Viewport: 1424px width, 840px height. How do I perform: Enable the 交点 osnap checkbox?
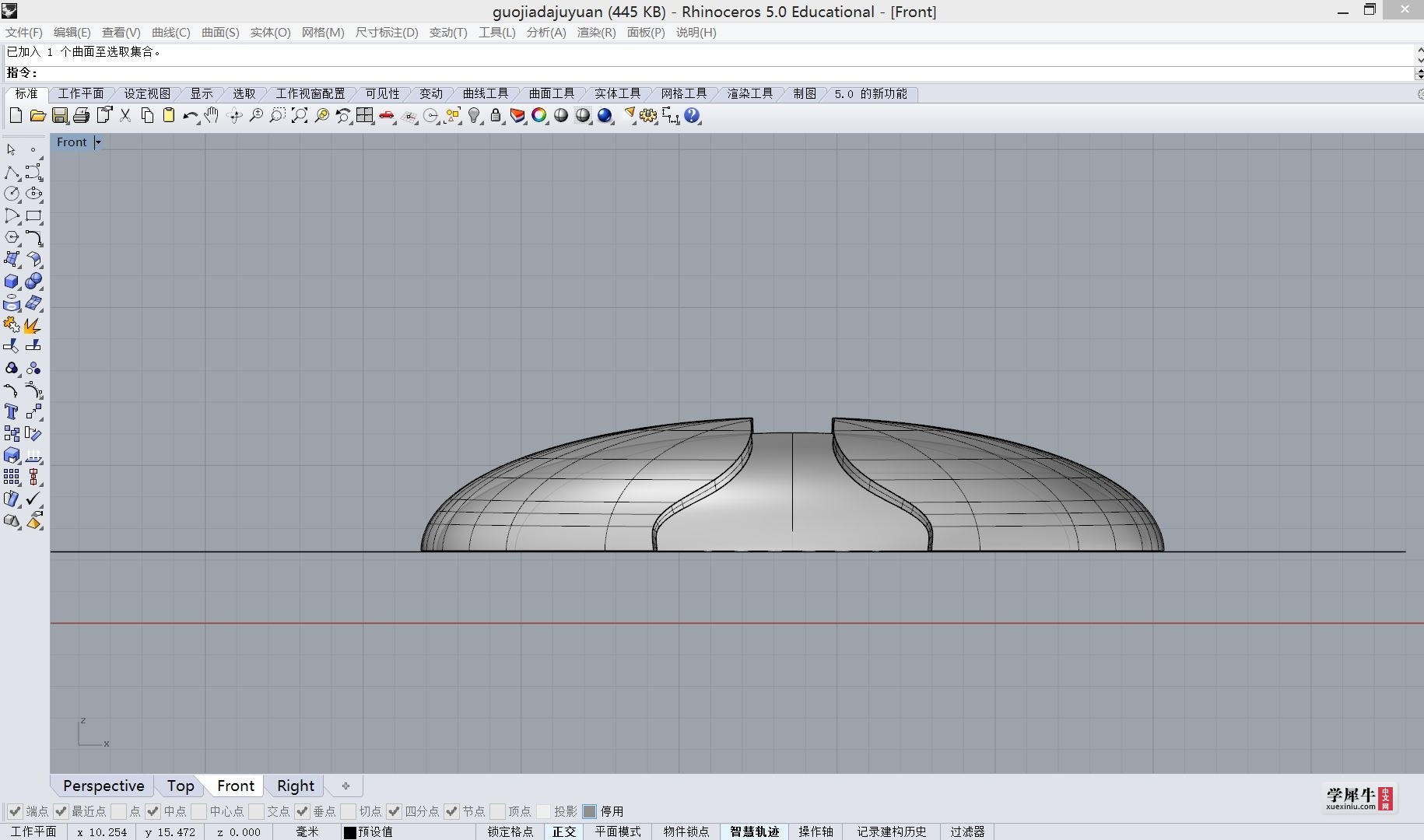point(256,811)
